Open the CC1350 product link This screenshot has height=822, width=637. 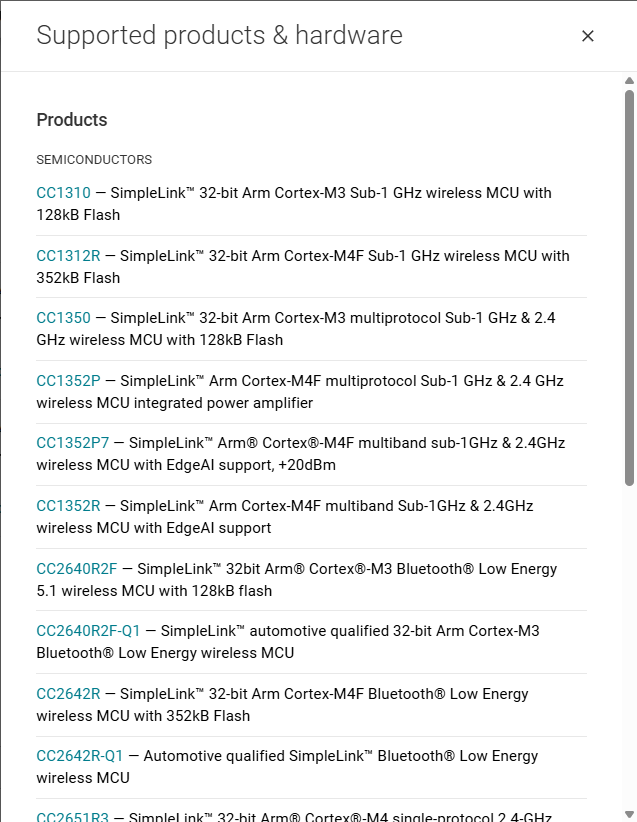click(63, 318)
